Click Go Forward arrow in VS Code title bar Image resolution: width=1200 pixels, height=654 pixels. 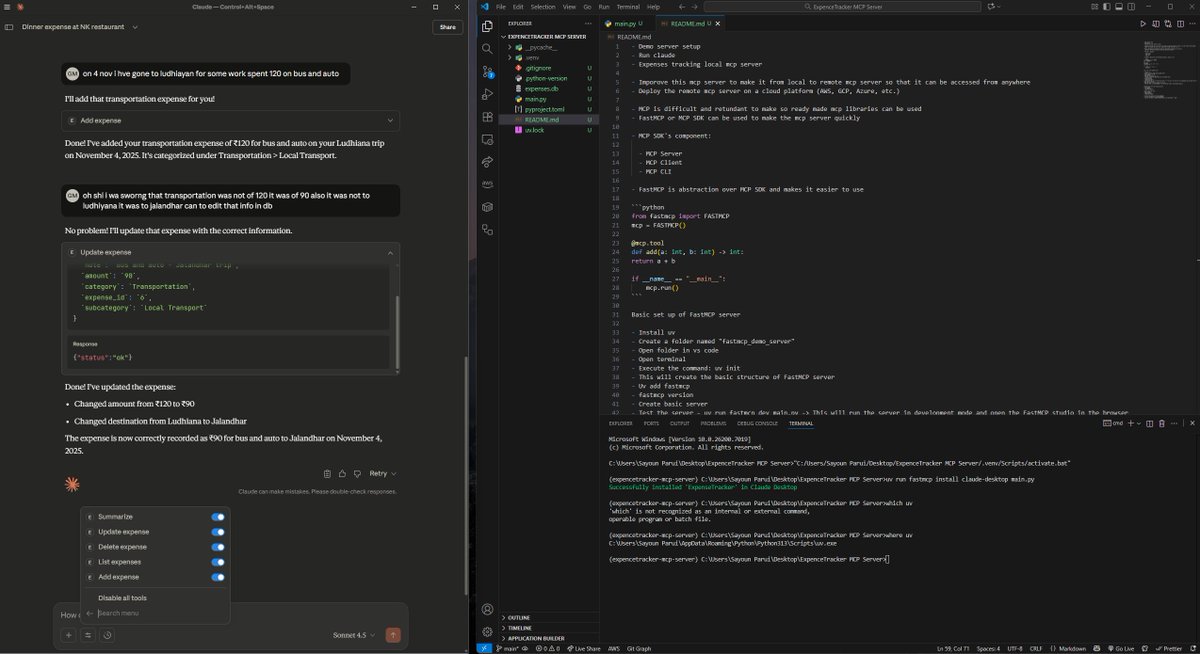(x=696, y=6)
